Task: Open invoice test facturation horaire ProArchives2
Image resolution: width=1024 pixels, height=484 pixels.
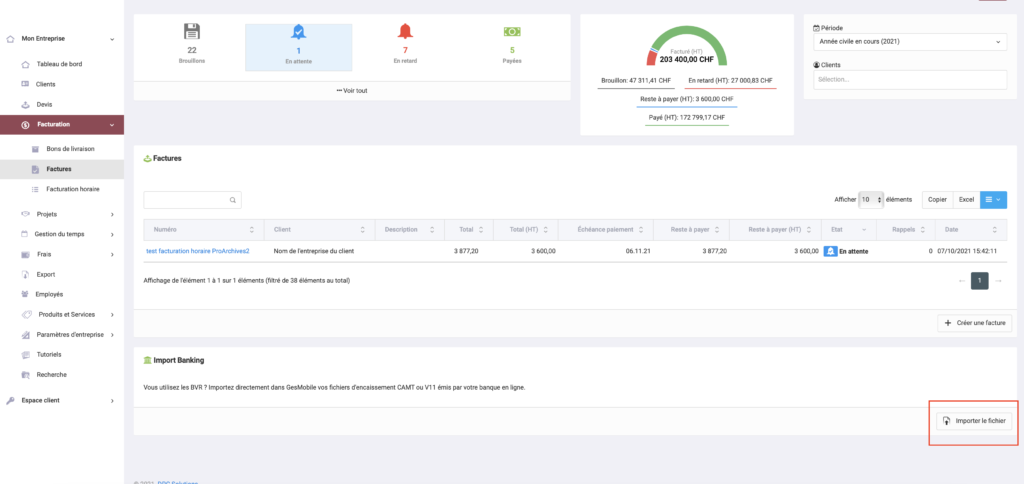Action: [x=197, y=251]
